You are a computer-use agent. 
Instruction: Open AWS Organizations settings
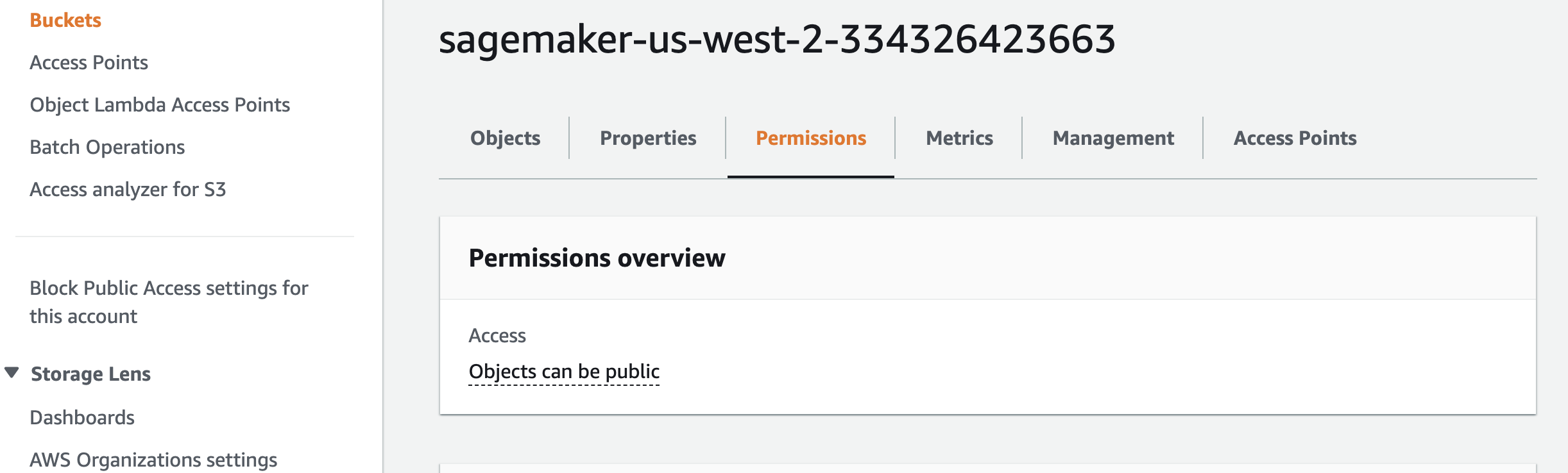(153, 460)
